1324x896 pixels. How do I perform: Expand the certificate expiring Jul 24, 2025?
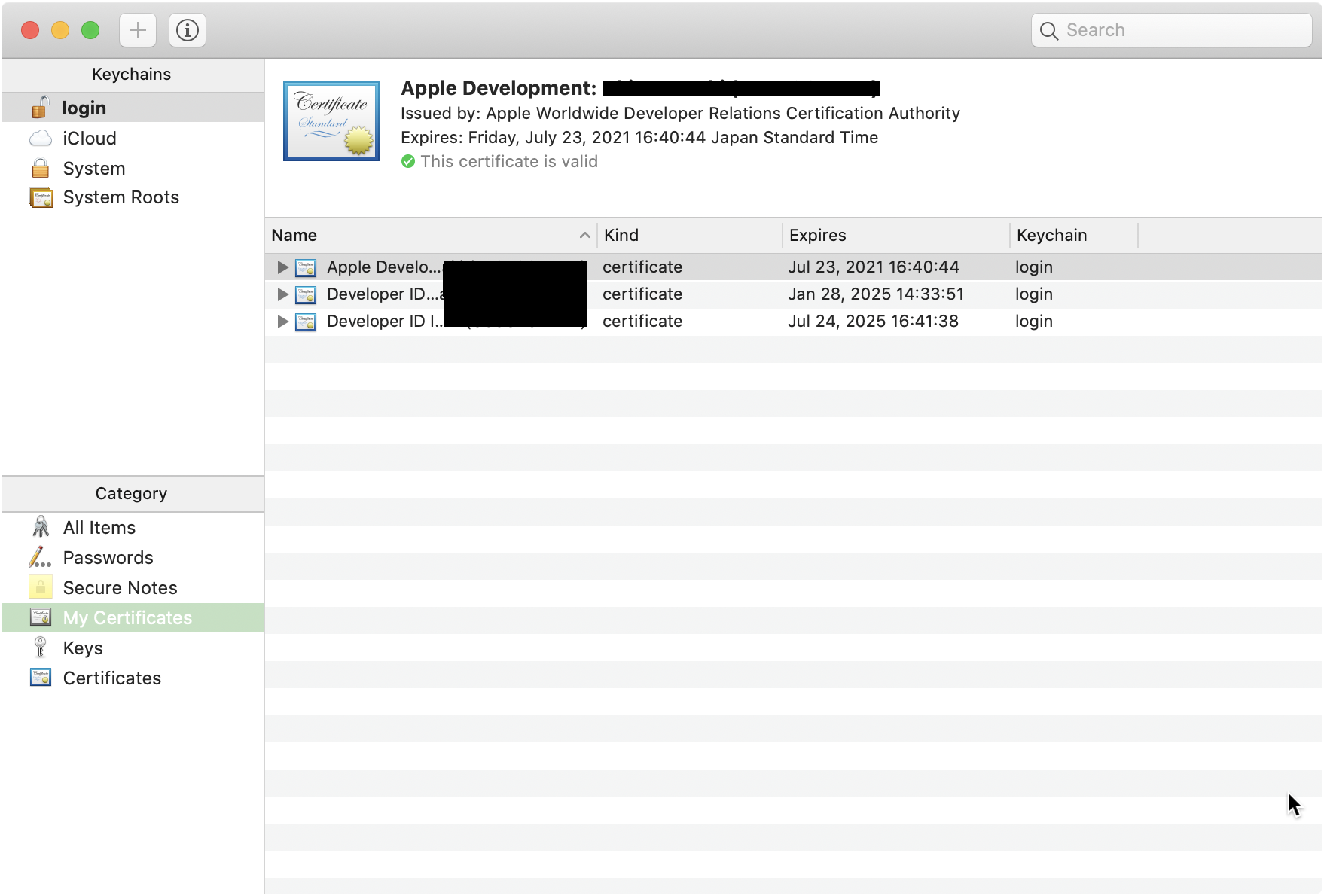pyautogui.click(x=282, y=322)
